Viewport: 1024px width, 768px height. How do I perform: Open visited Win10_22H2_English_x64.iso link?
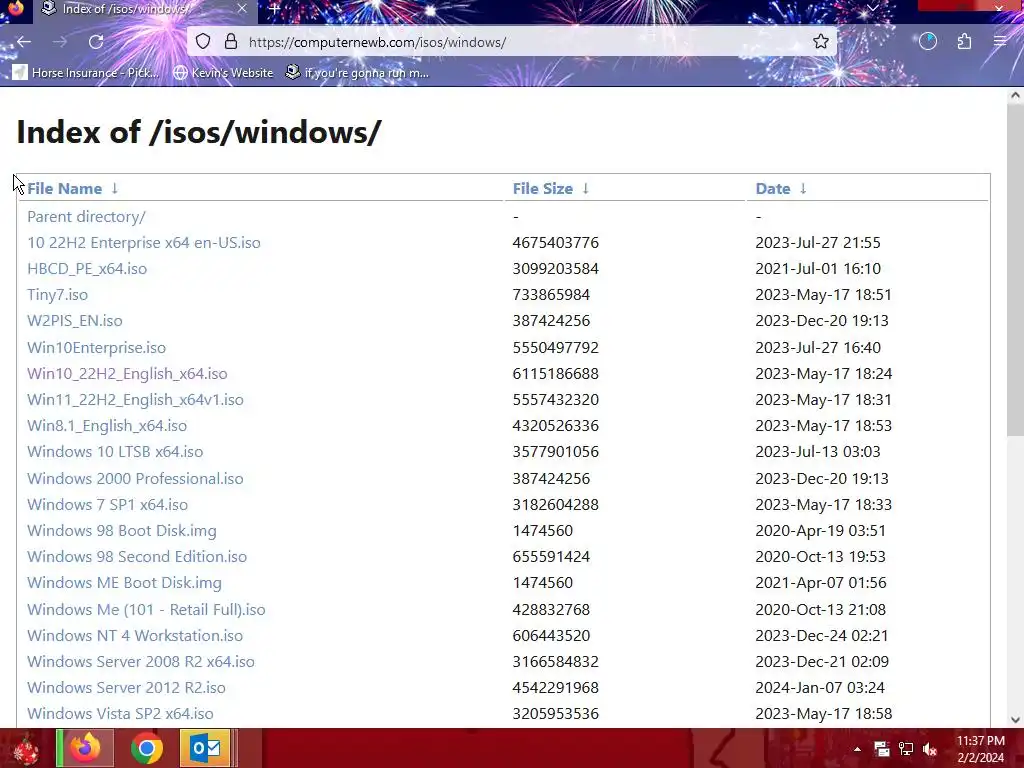click(x=127, y=374)
